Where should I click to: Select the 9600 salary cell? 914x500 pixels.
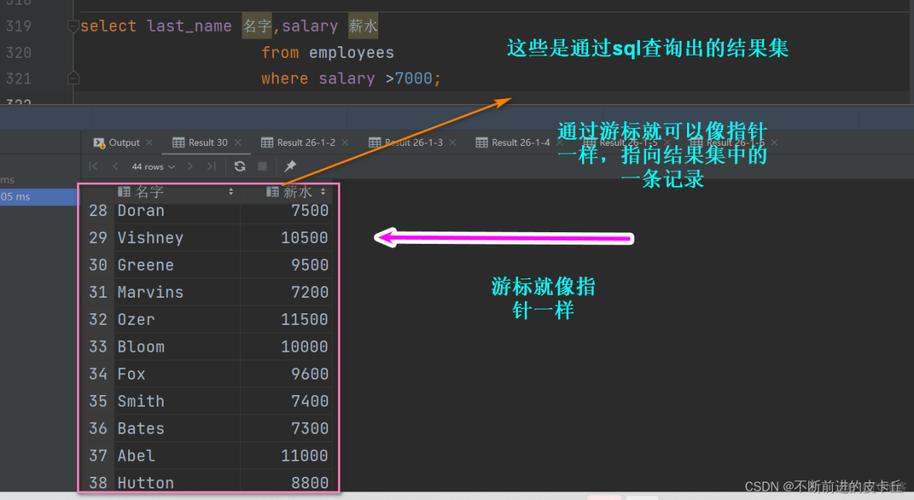(287, 374)
